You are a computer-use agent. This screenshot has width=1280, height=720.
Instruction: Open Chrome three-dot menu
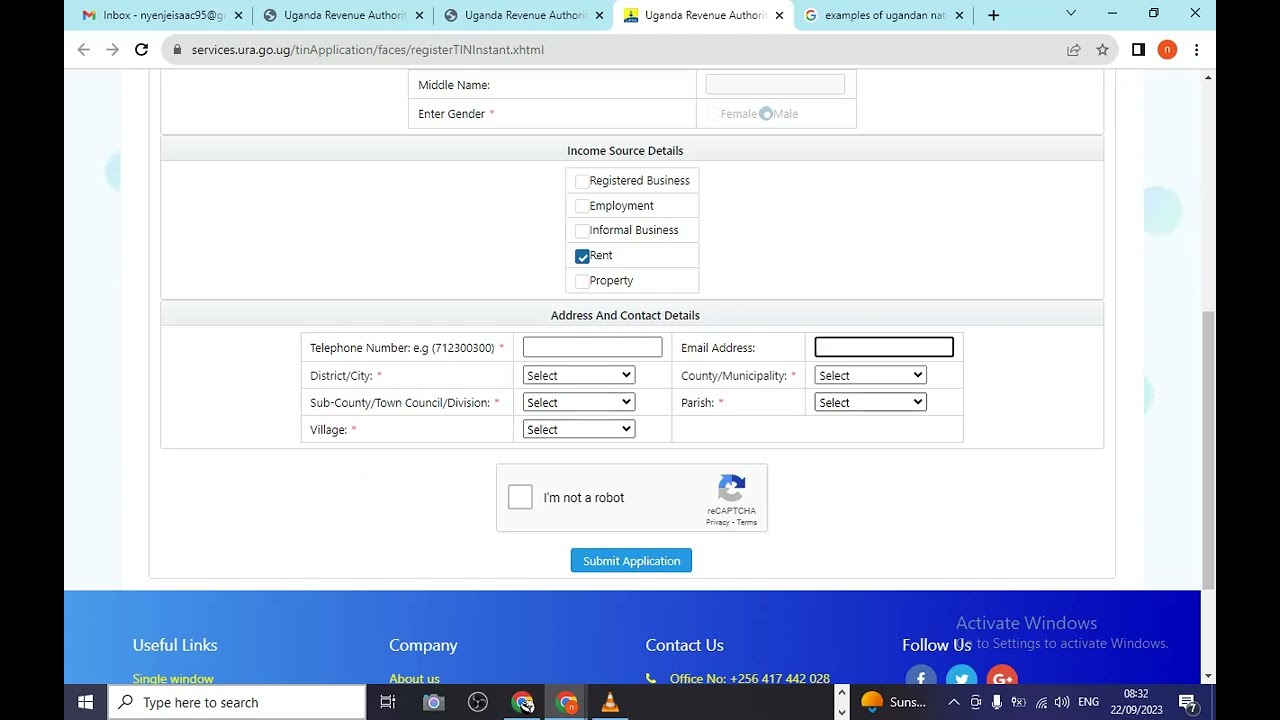tap(1196, 49)
